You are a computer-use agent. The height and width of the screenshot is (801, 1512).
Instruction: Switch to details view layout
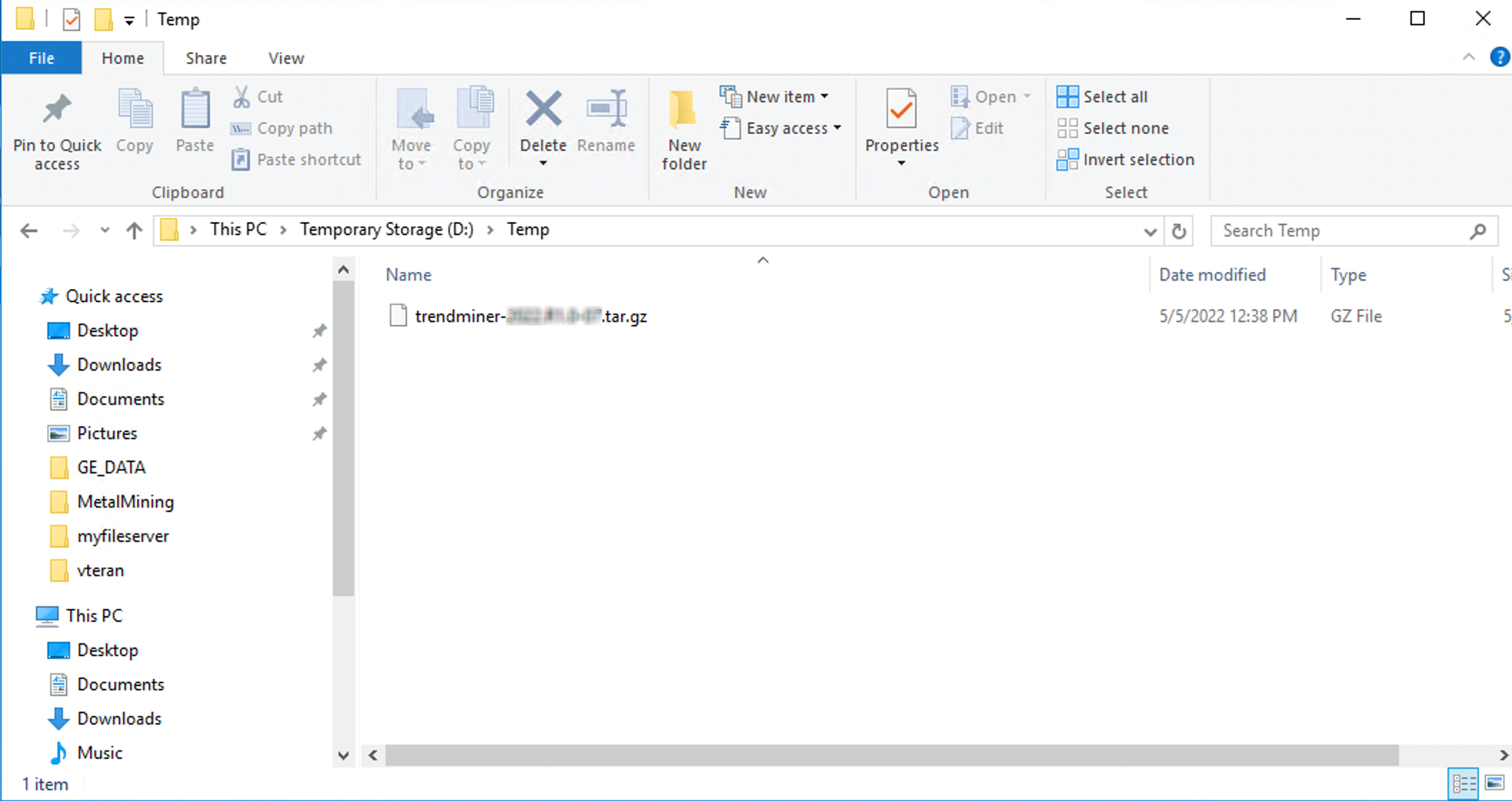pos(1463,784)
